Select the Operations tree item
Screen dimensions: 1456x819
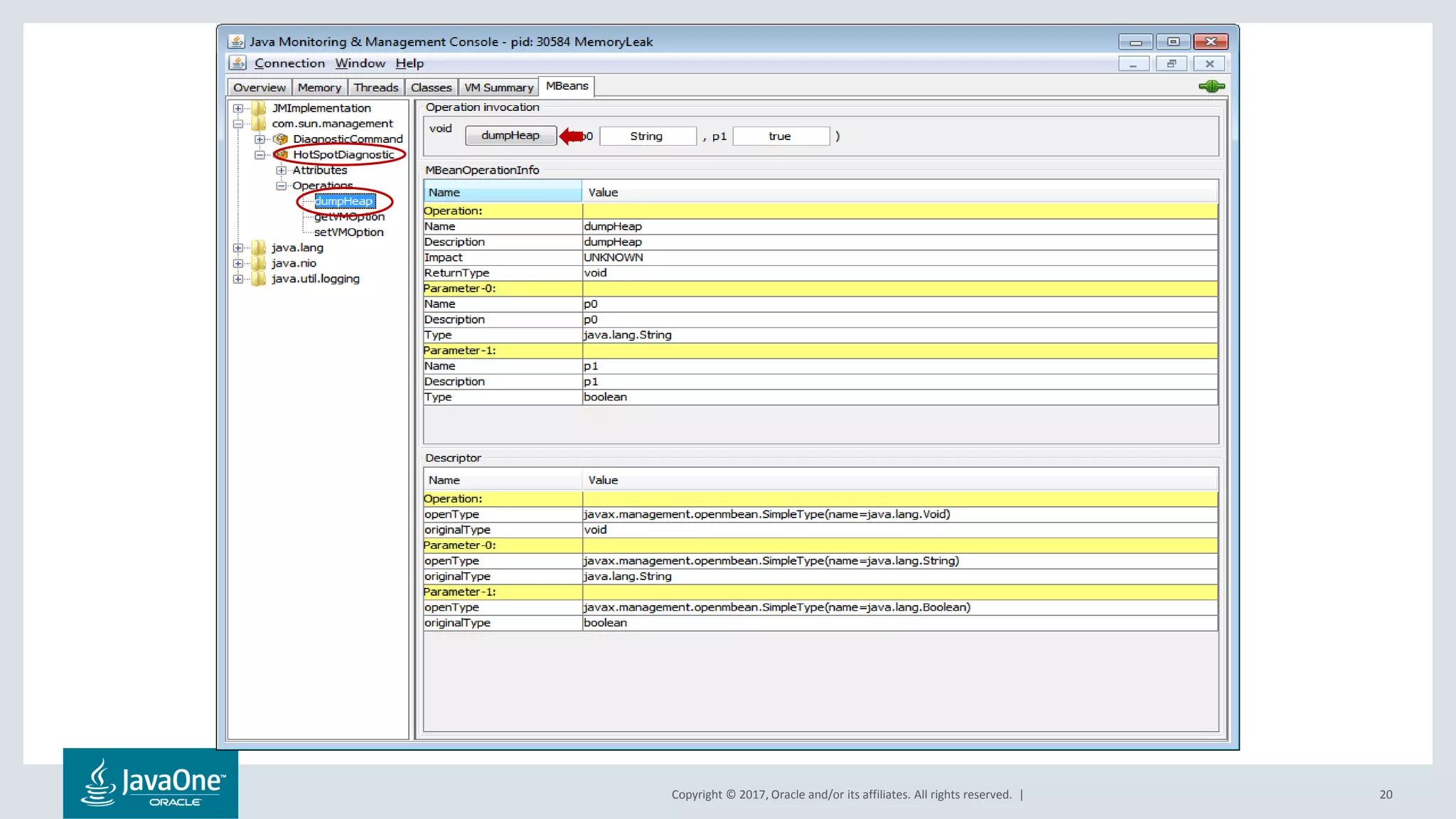[x=323, y=186]
